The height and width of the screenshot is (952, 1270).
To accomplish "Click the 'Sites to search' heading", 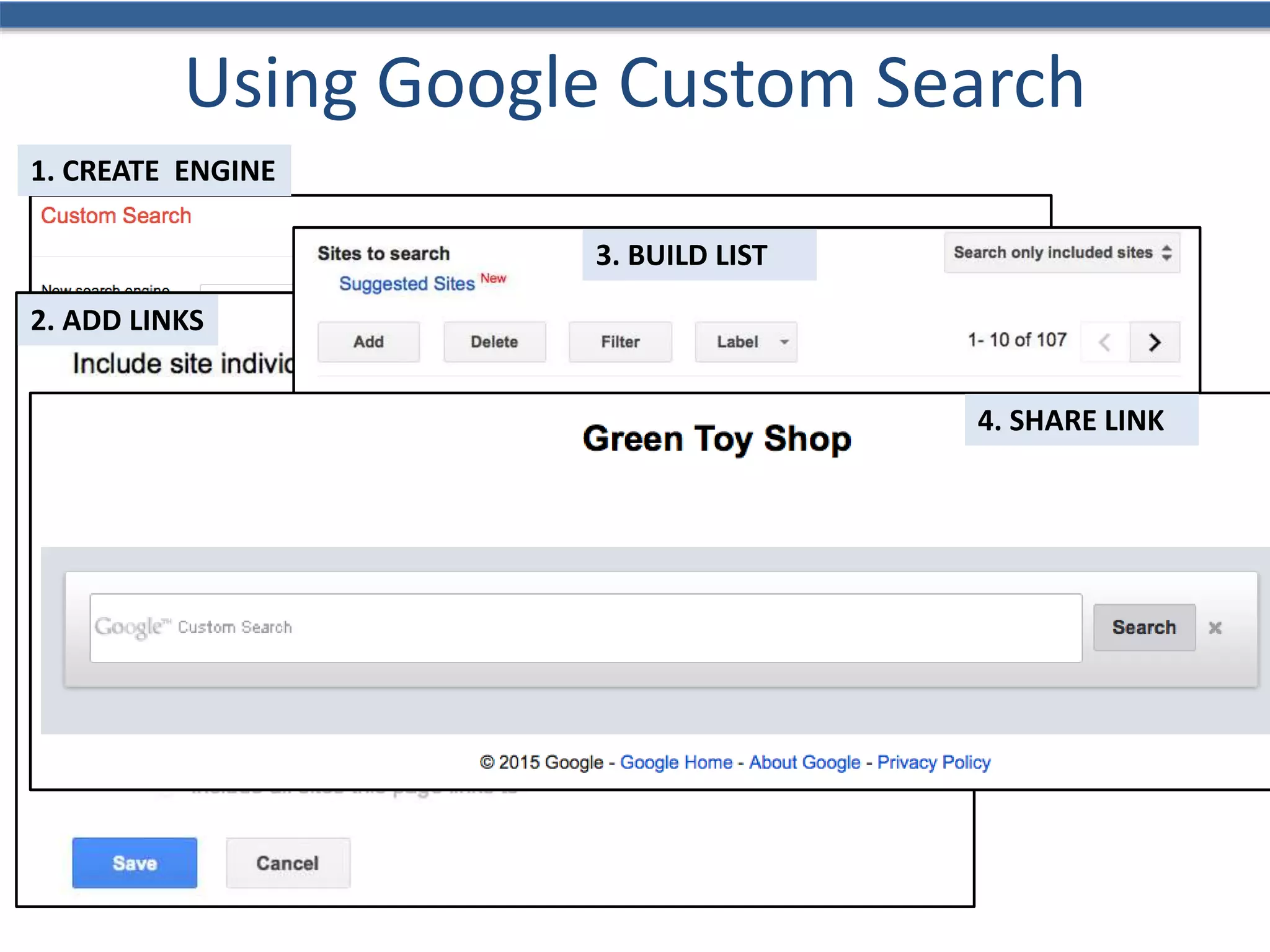I will point(384,253).
